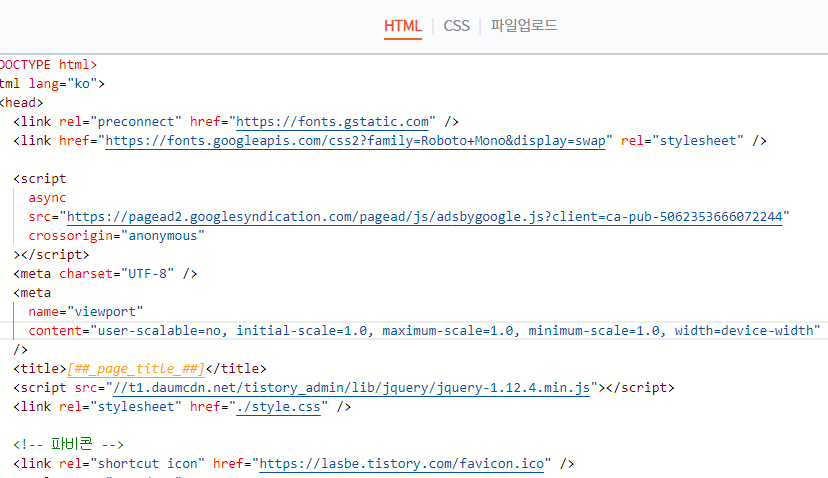This screenshot has width=828, height=478.
Task: Open the CSS tab
Action: (456, 26)
